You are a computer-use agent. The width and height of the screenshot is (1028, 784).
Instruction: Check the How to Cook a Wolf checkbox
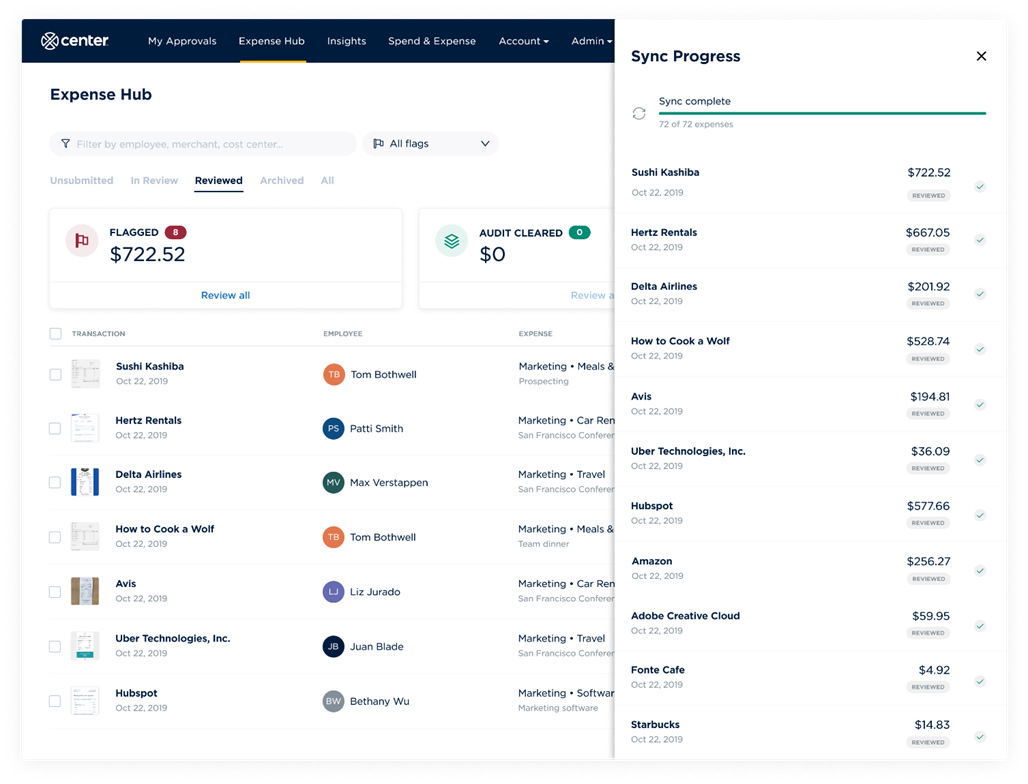point(56,538)
